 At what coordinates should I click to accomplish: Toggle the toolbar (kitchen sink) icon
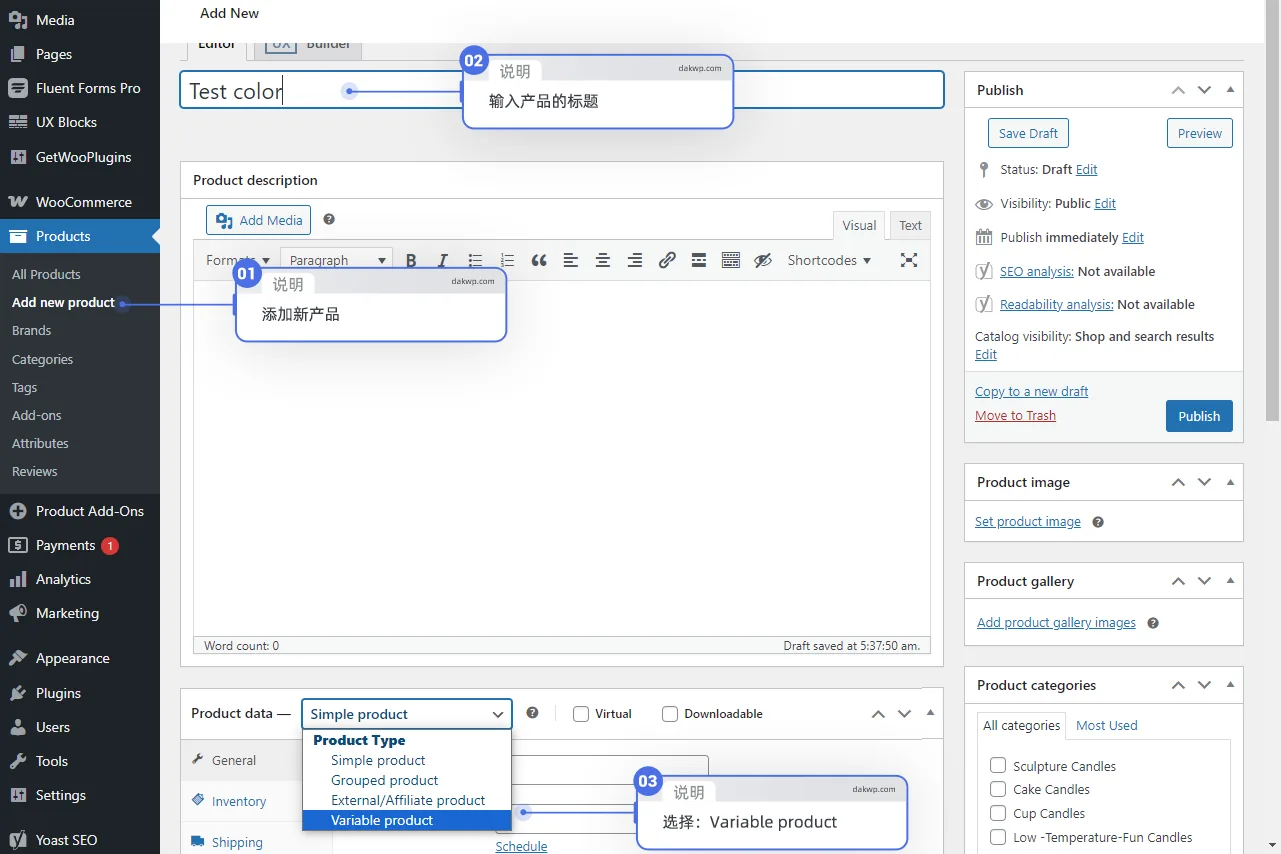(x=731, y=260)
